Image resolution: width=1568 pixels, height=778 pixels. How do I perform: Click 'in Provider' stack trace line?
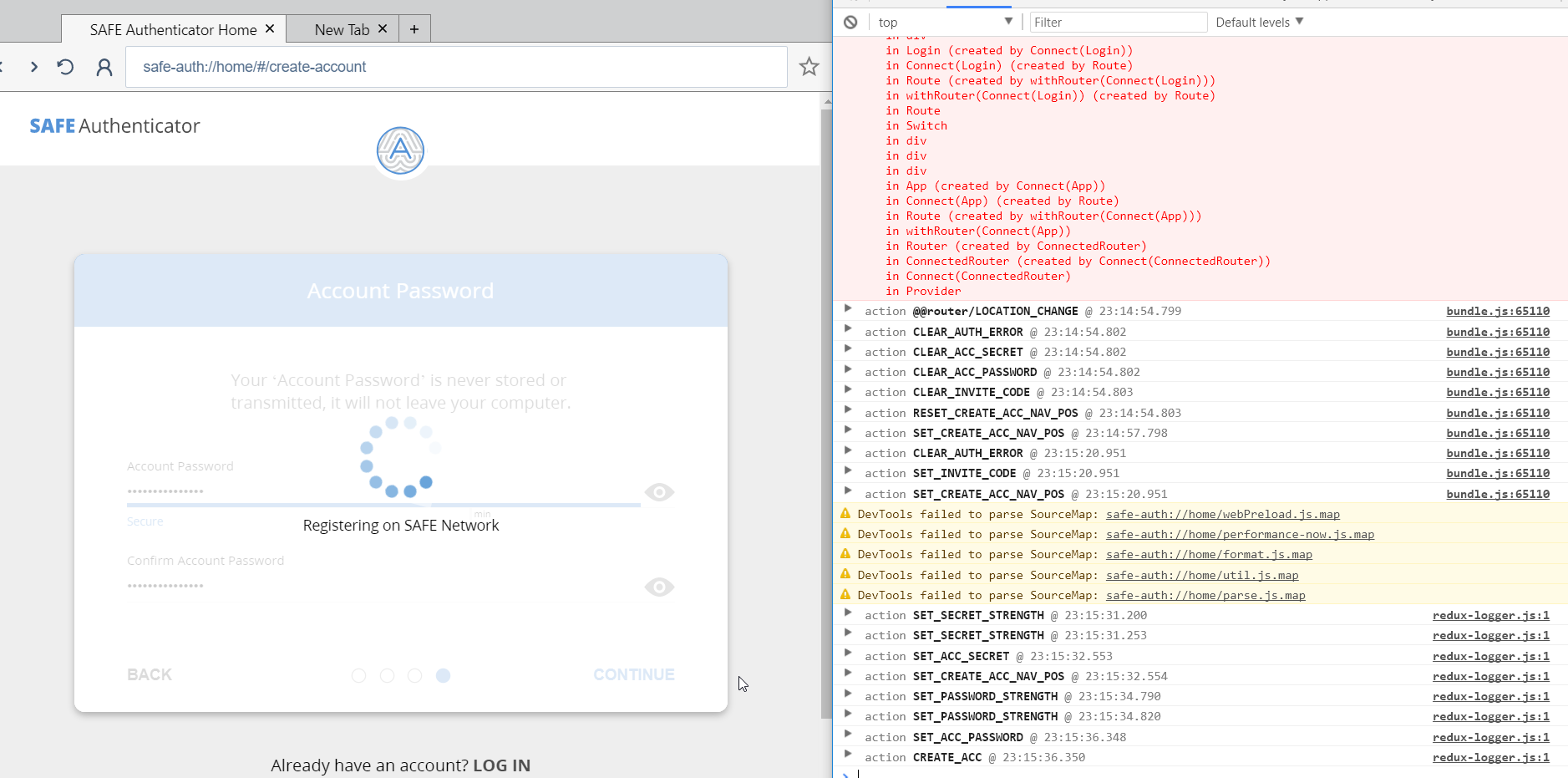point(923,291)
